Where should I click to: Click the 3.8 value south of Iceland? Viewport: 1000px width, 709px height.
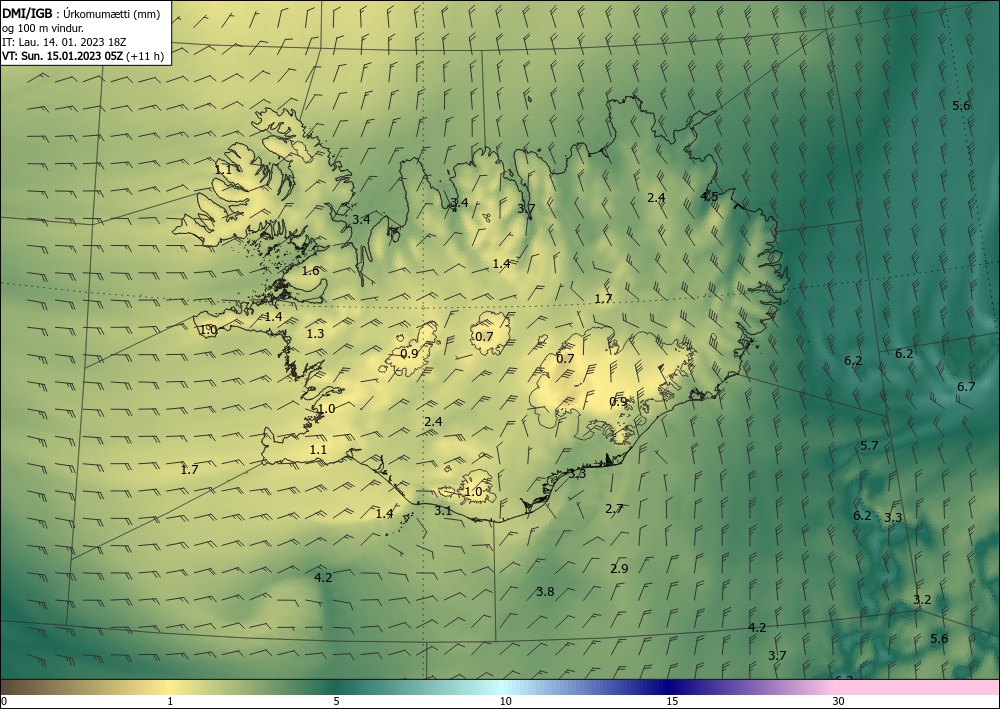tap(545, 592)
